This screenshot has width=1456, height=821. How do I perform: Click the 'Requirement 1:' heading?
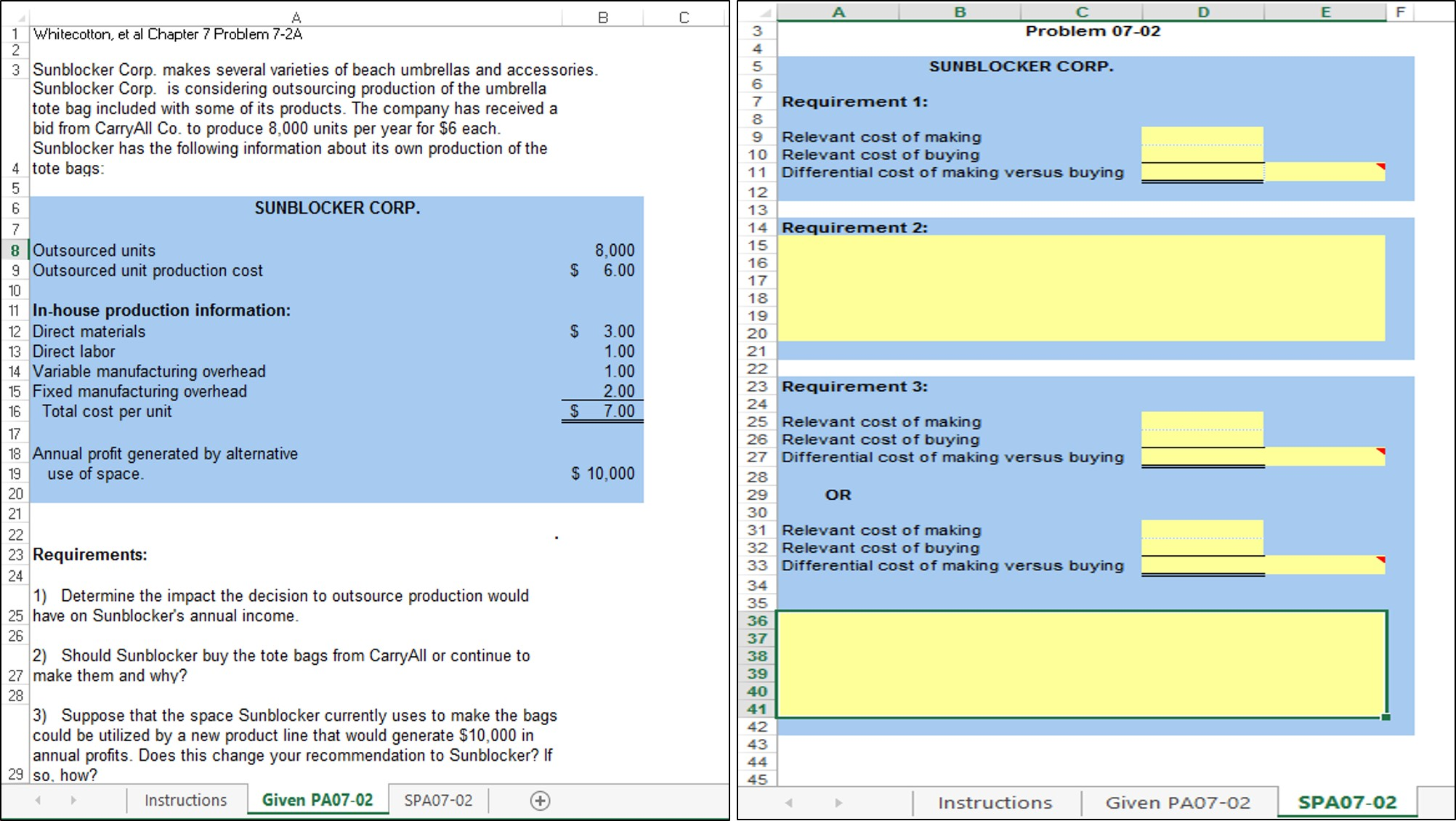tap(854, 102)
